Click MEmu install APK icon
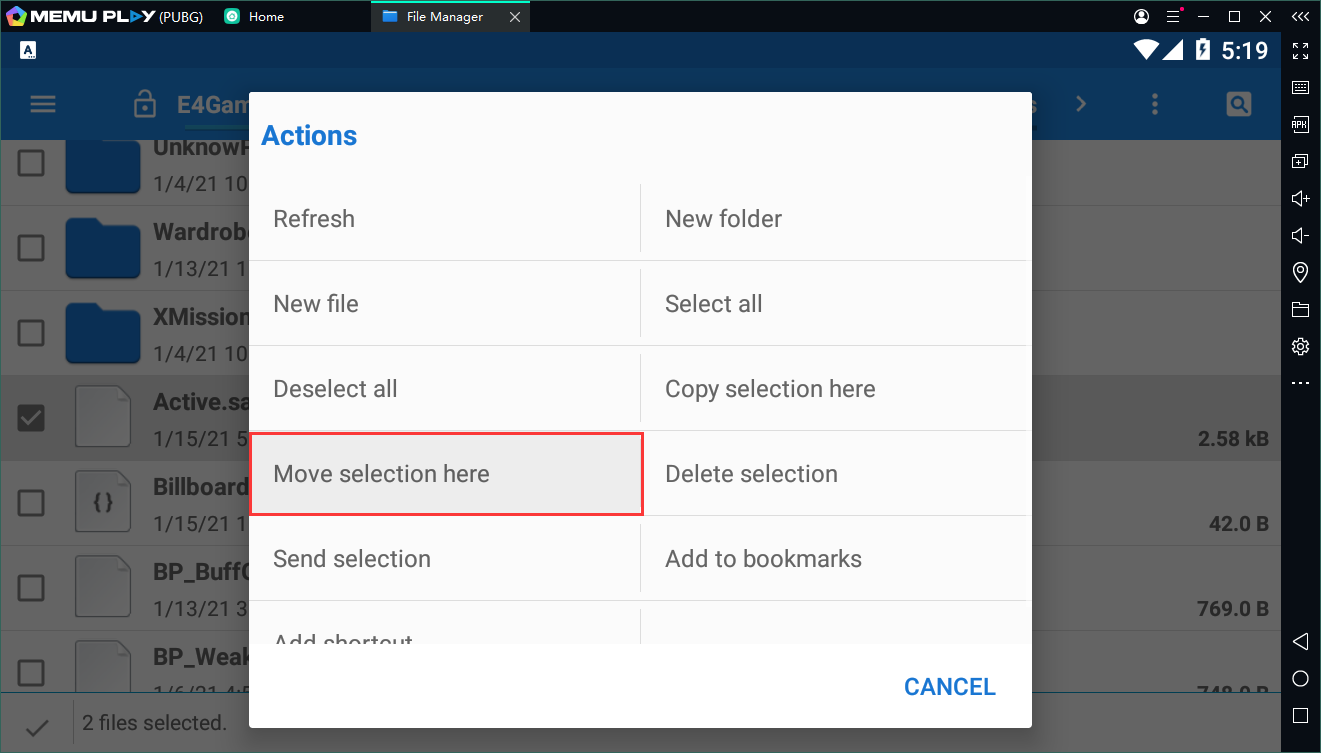 pyautogui.click(x=1300, y=125)
